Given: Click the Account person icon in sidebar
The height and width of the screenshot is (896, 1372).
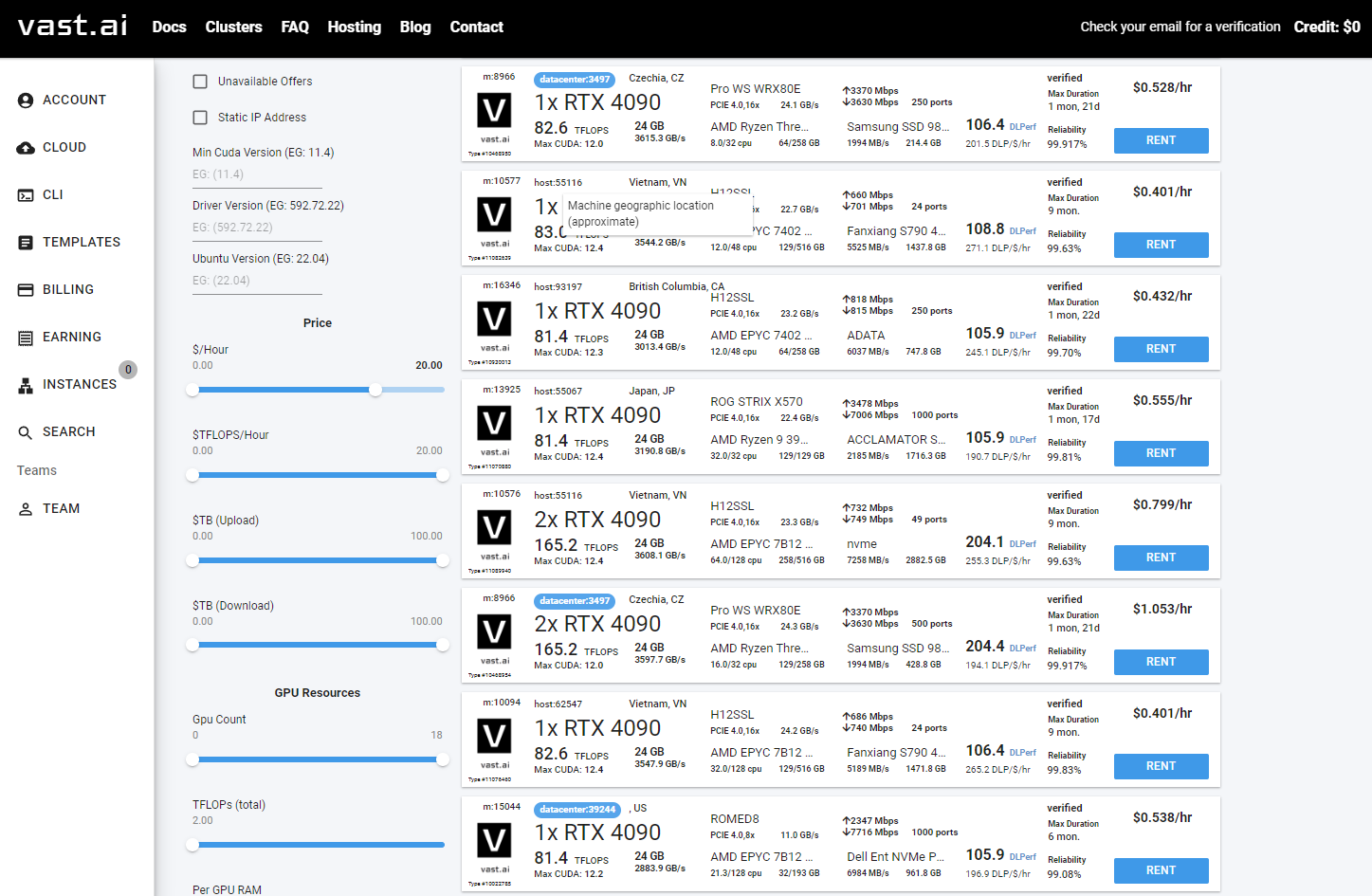Looking at the screenshot, I should point(26,101).
